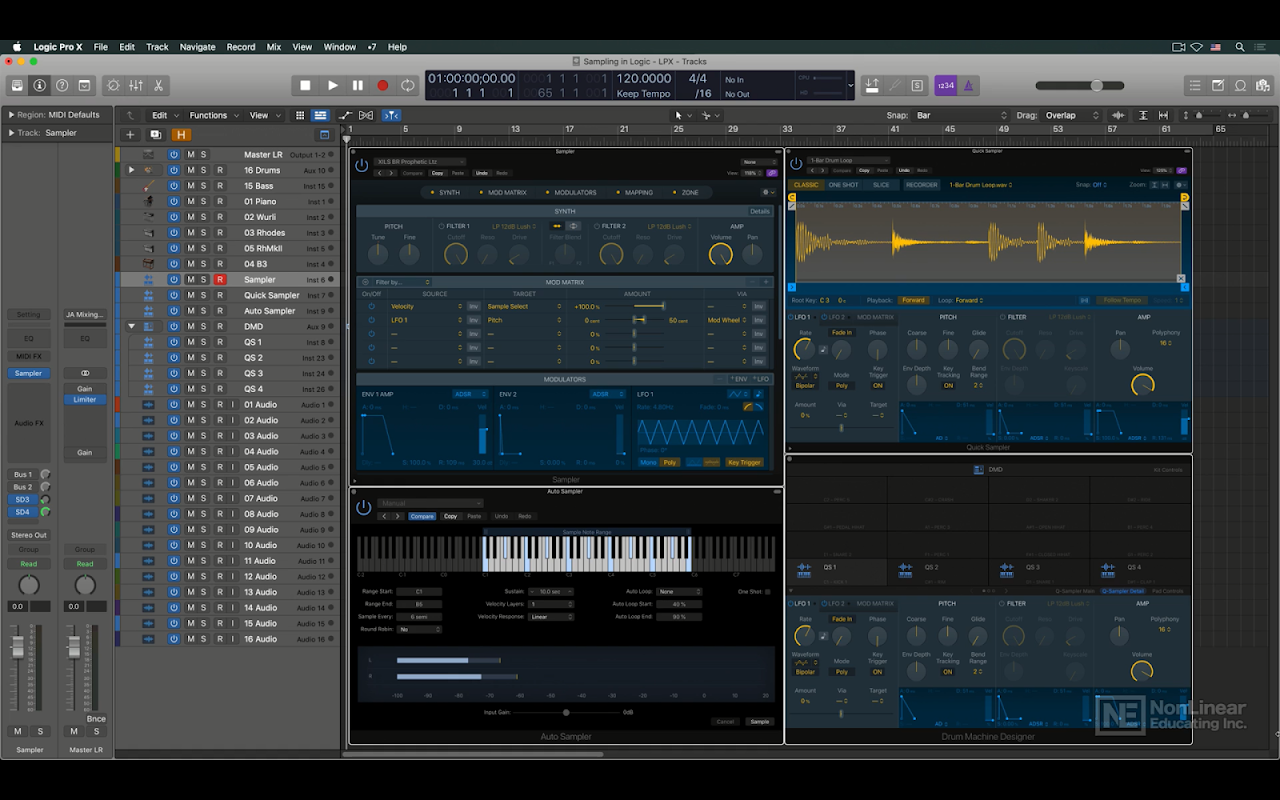Toggle the Cycle mode button
The image size is (1280, 800).
pyautogui.click(x=407, y=86)
